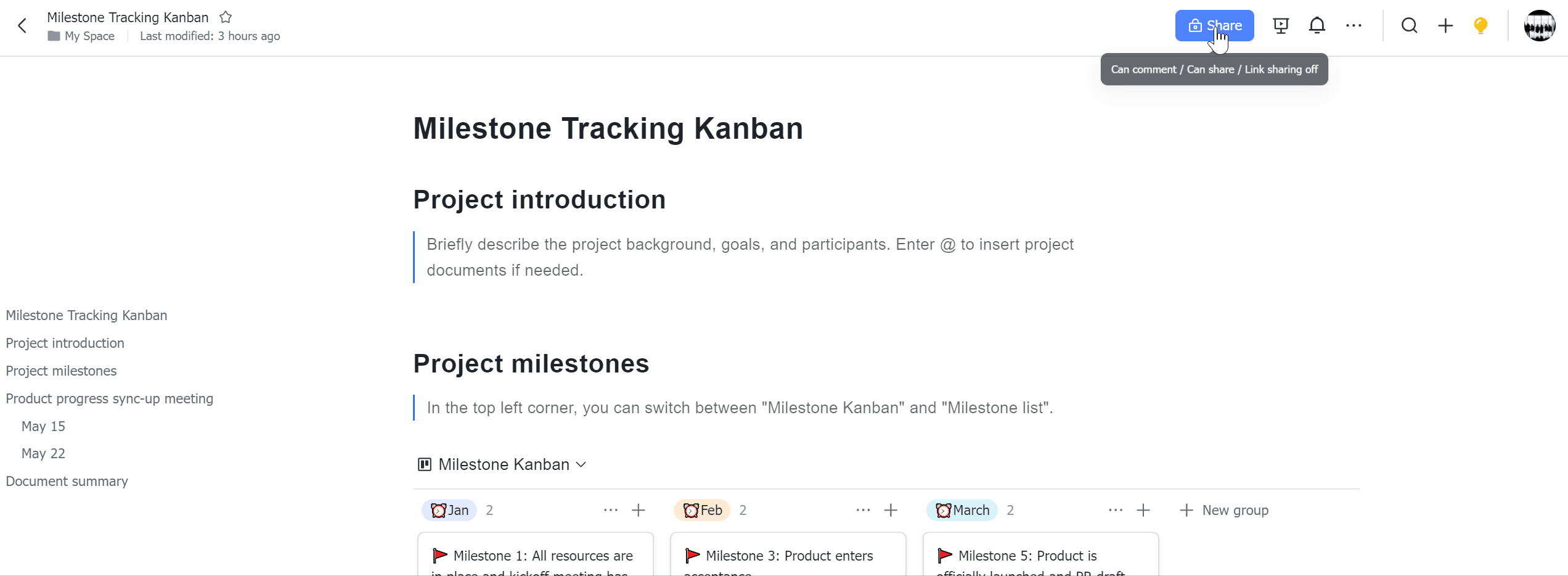Open presentation mode icon
This screenshot has width=1568, height=576.
1281,25
